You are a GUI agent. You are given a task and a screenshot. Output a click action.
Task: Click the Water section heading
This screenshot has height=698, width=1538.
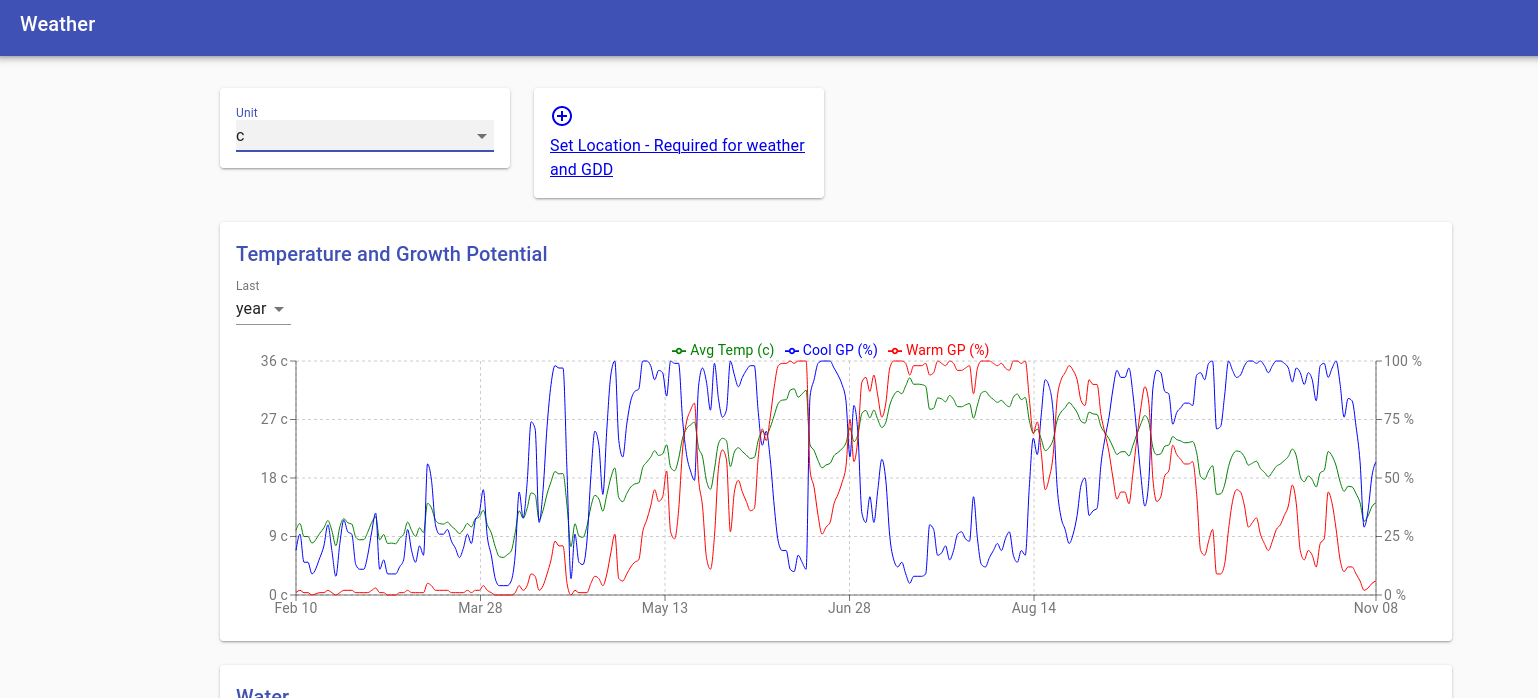(263, 692)
